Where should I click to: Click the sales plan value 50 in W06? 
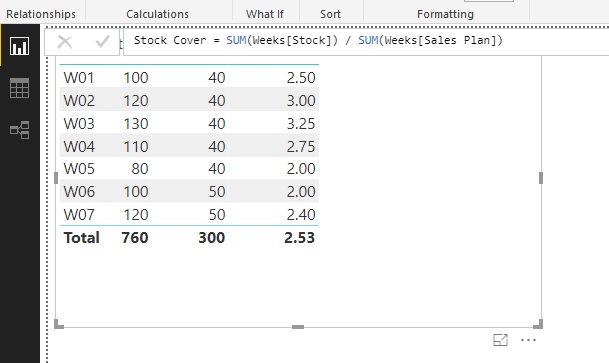[217, 191]
